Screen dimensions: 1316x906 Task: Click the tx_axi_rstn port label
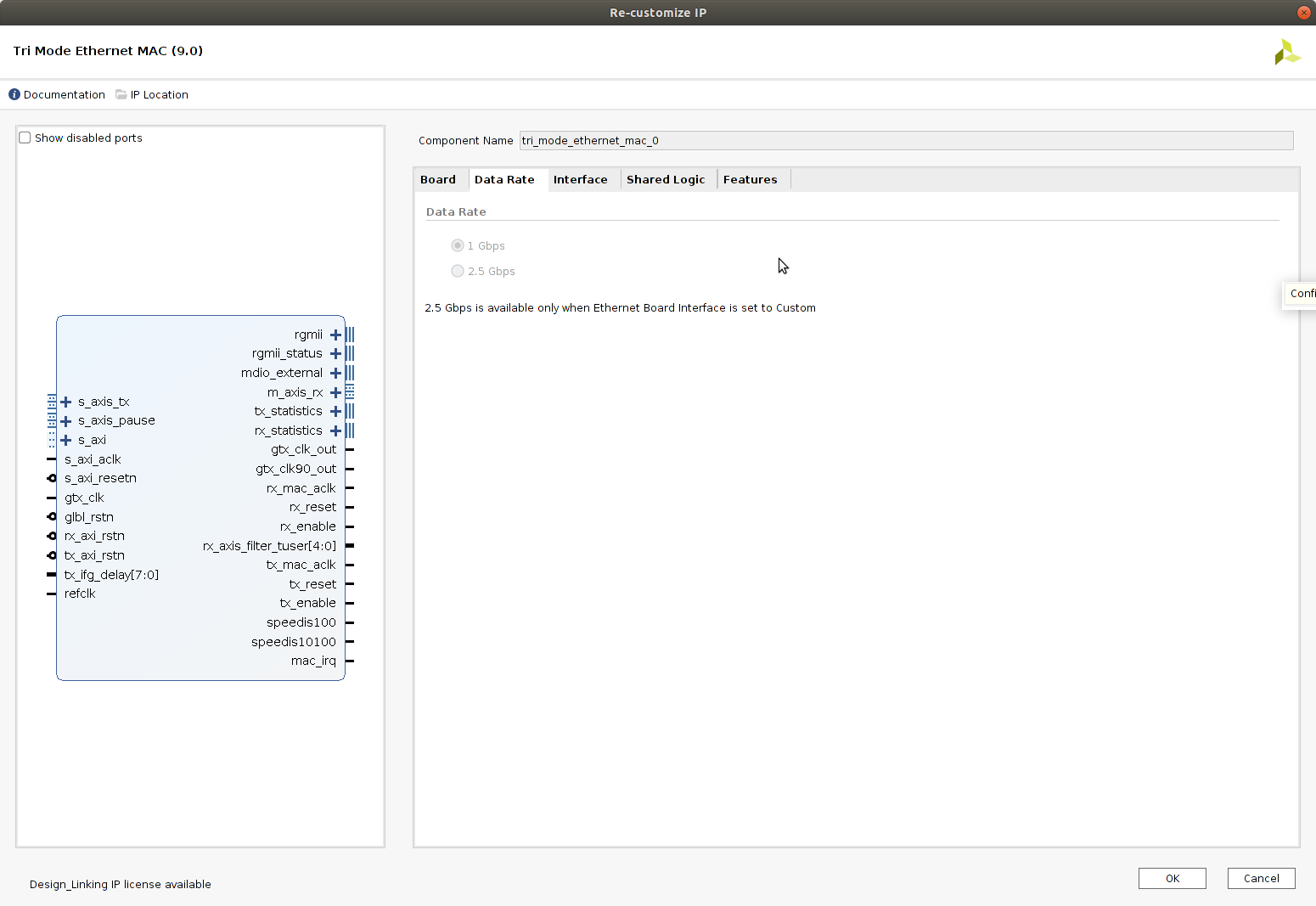(94, 555)
